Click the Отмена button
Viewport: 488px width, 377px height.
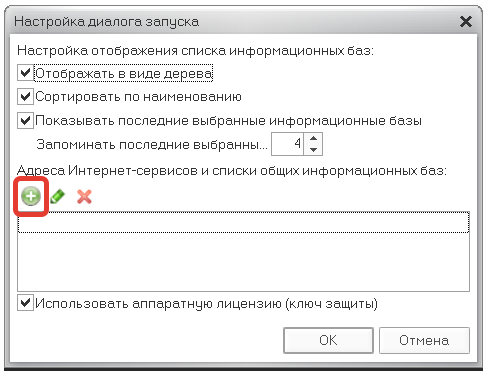click(x=424, y=340)
